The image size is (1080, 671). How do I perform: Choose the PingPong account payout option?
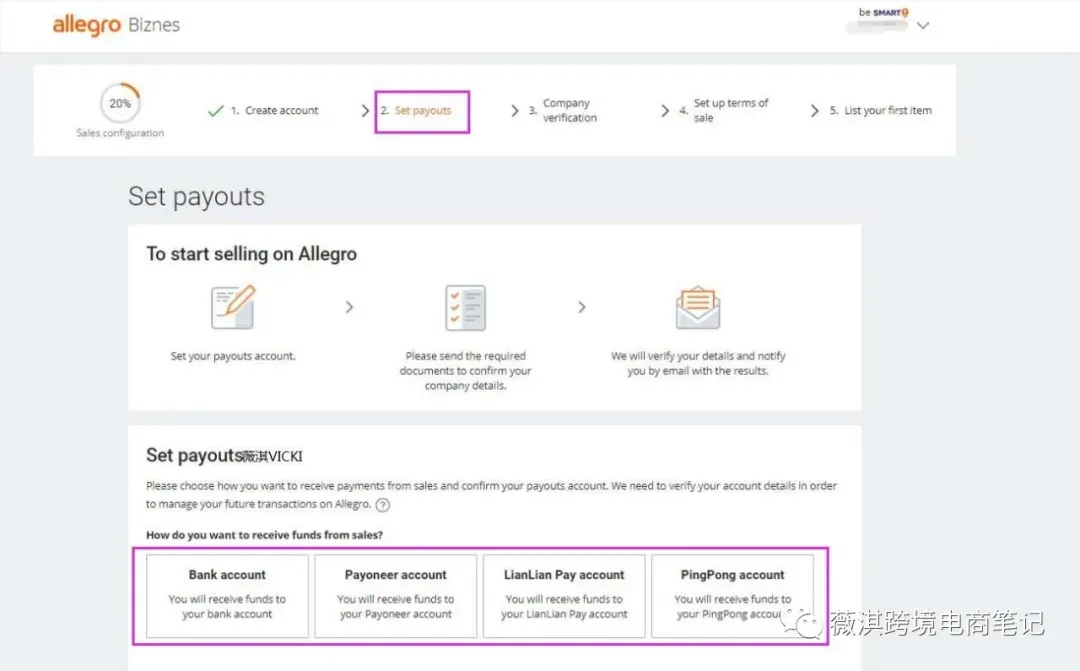[x=732, y=596]
